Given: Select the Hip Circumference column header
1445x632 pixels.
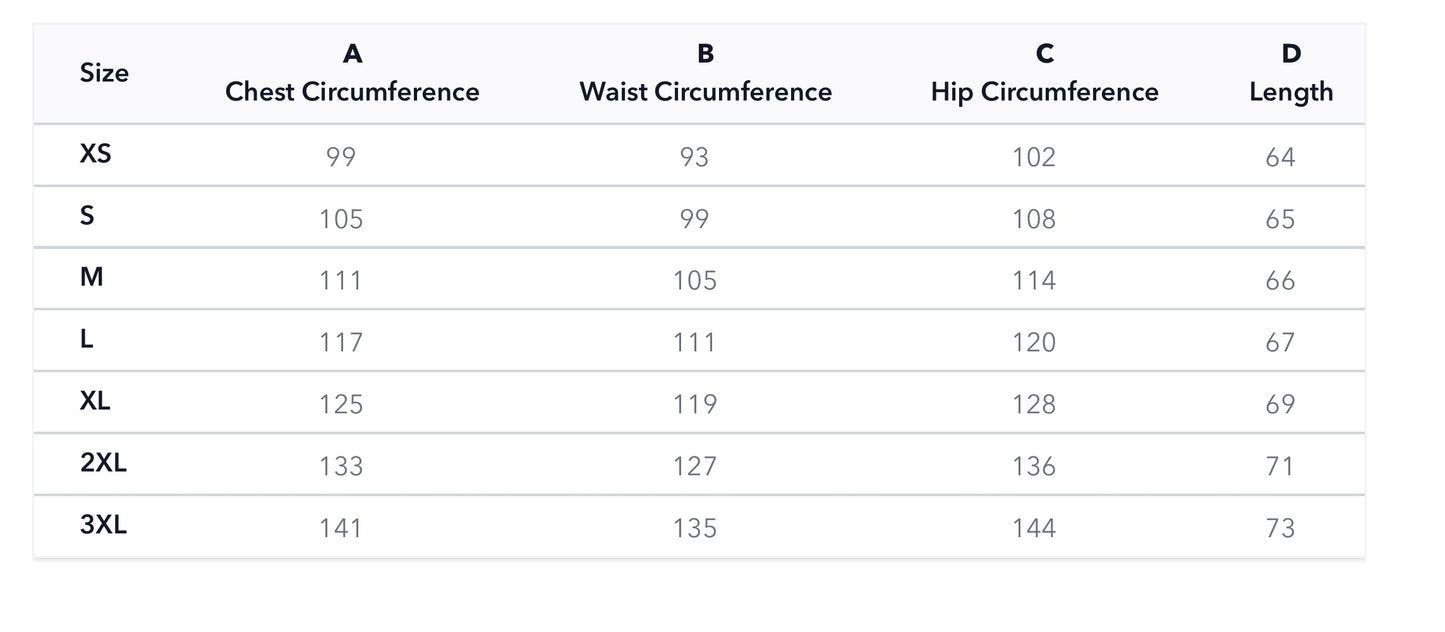Looking at the screenshot, I should [1044, 91].
